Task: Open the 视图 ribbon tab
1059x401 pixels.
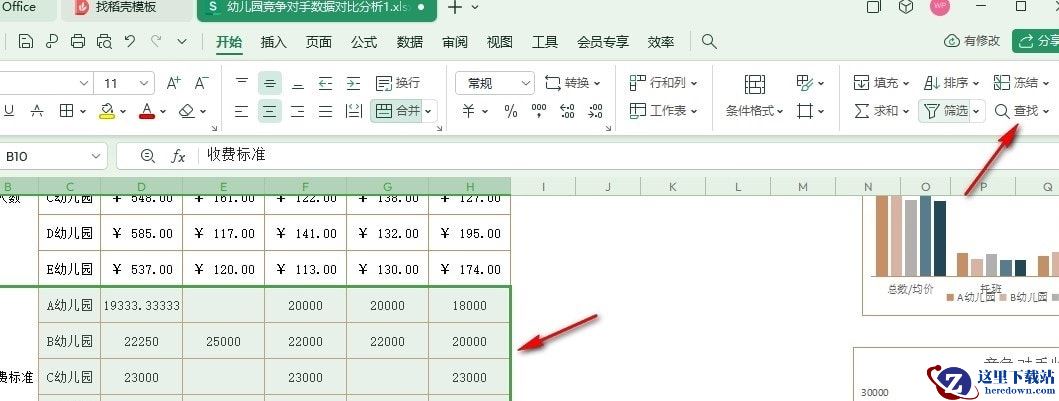Action: click(x=500, y=42)
